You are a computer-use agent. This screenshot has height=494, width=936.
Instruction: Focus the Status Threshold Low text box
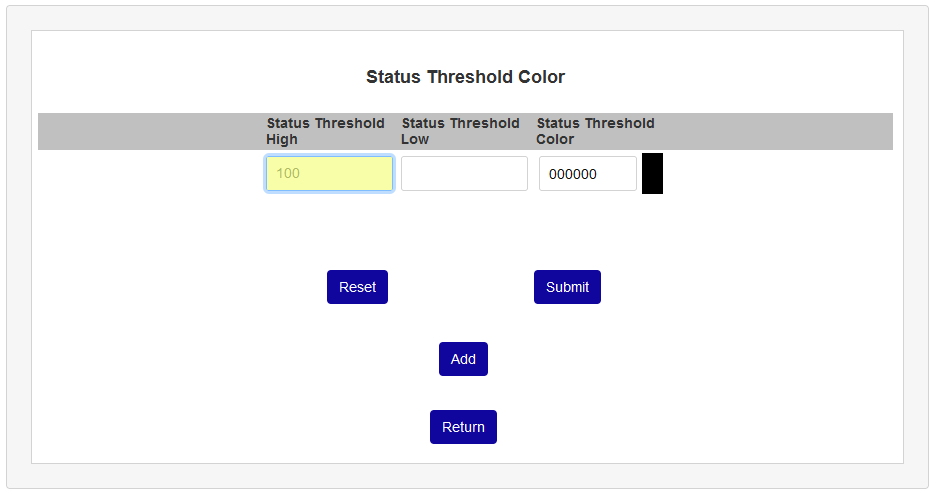coord(464,173)
